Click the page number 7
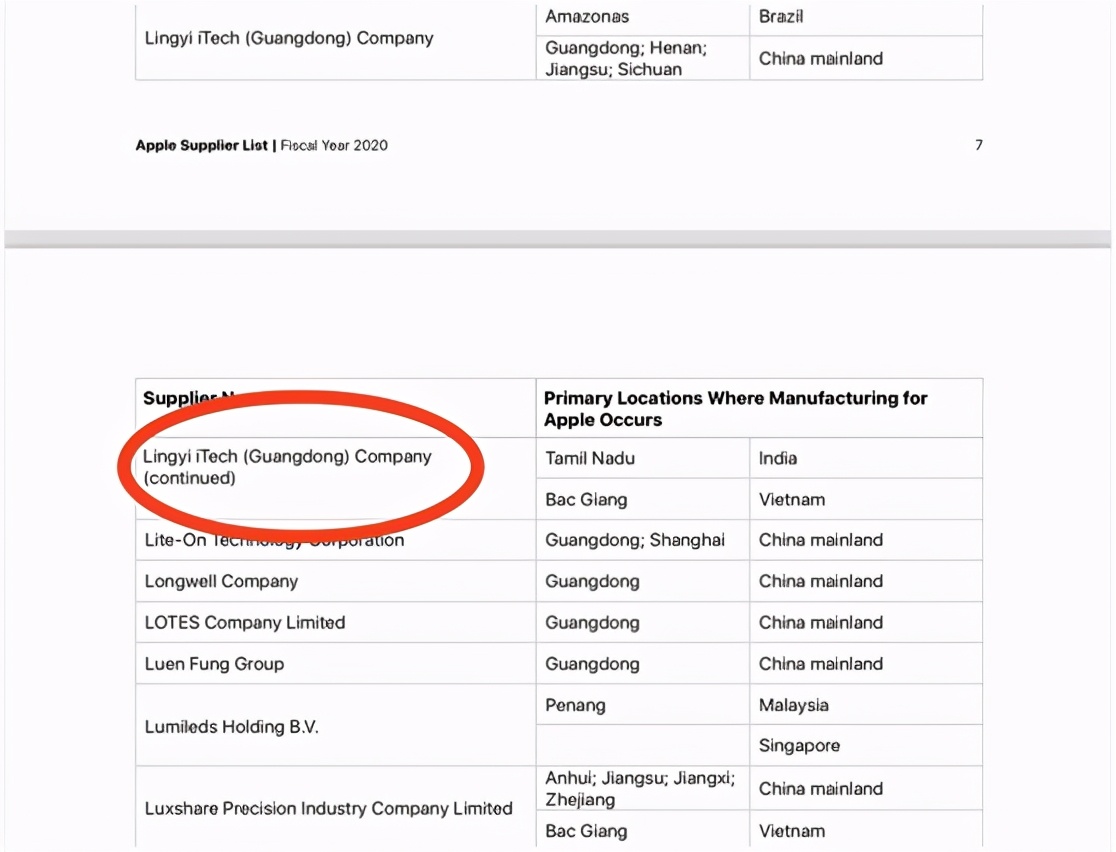Viewport: 1116px width, 852px height. tap(979, 145)
